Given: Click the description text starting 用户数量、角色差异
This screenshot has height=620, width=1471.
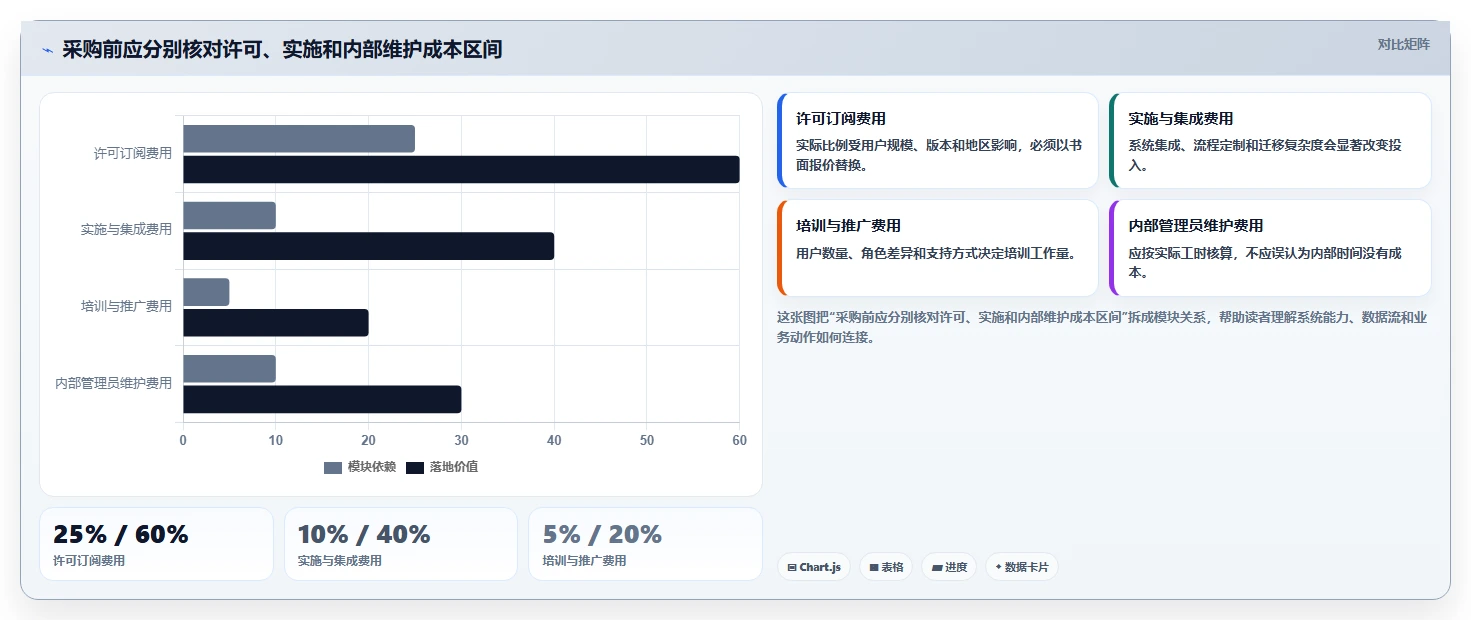Looking at the screenshot, I should (936, 254).
